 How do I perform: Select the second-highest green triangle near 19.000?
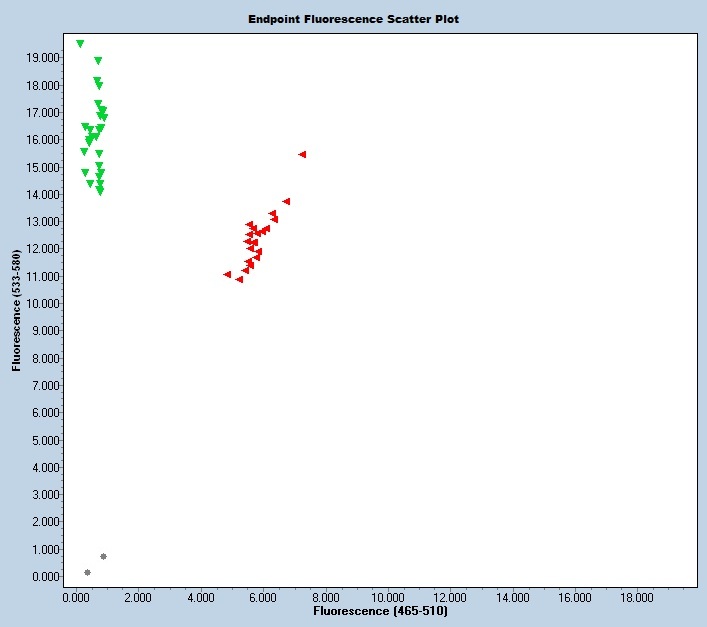tap(98, 61)
